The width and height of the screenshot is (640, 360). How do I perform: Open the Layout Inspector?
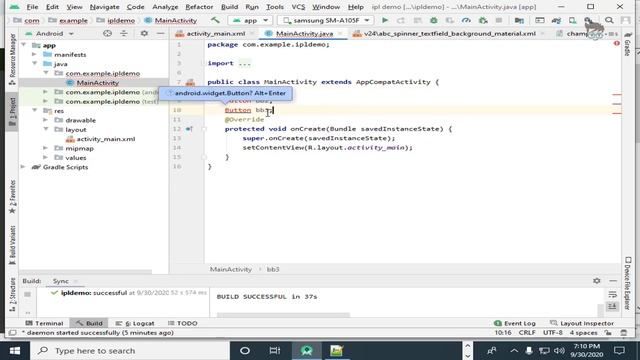582,323
